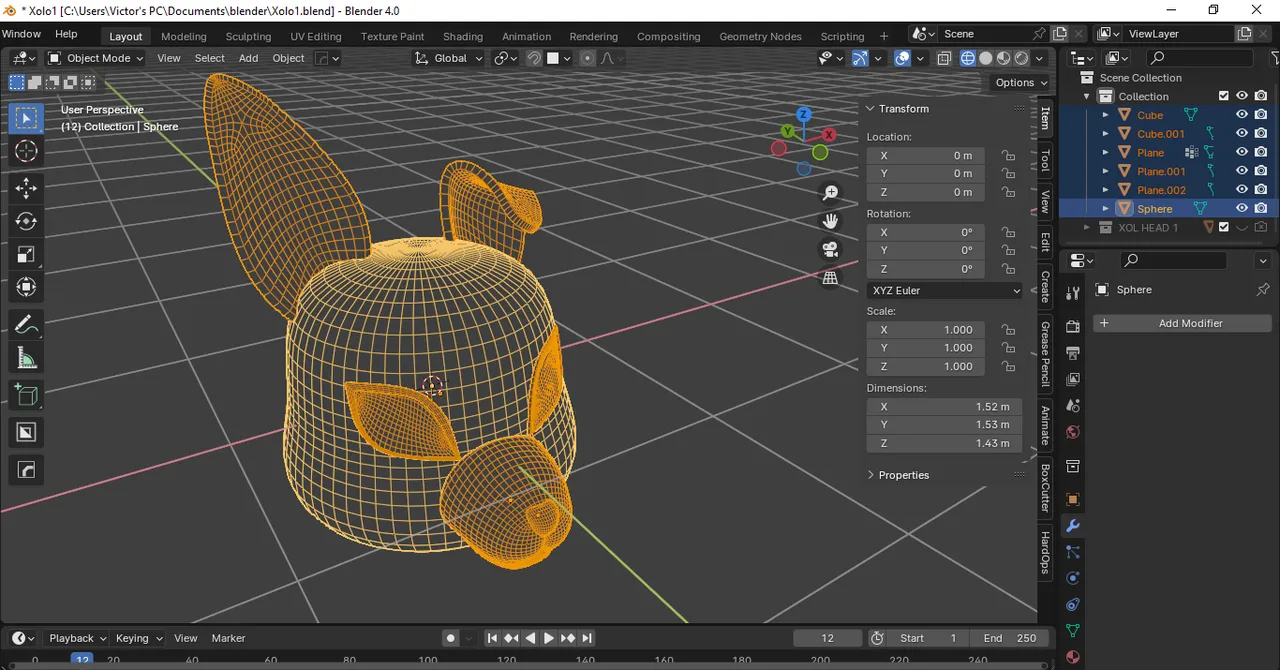Screen dimensions: 1280x670
Task: Toggle viewport overlays
Action: click(x=902, y=58)
